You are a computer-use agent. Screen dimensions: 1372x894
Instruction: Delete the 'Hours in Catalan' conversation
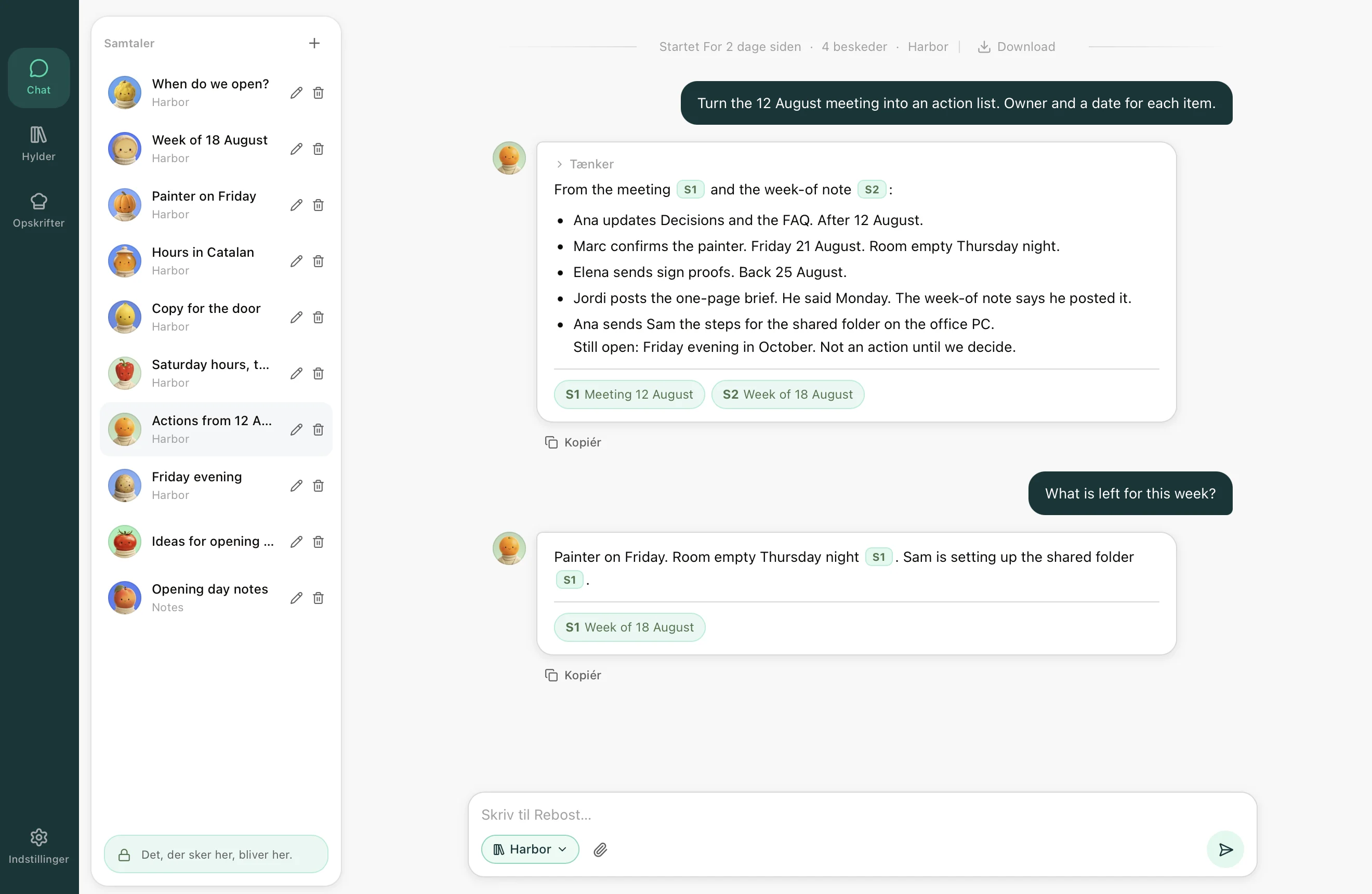pyautogui.click(x=318, y=261)
